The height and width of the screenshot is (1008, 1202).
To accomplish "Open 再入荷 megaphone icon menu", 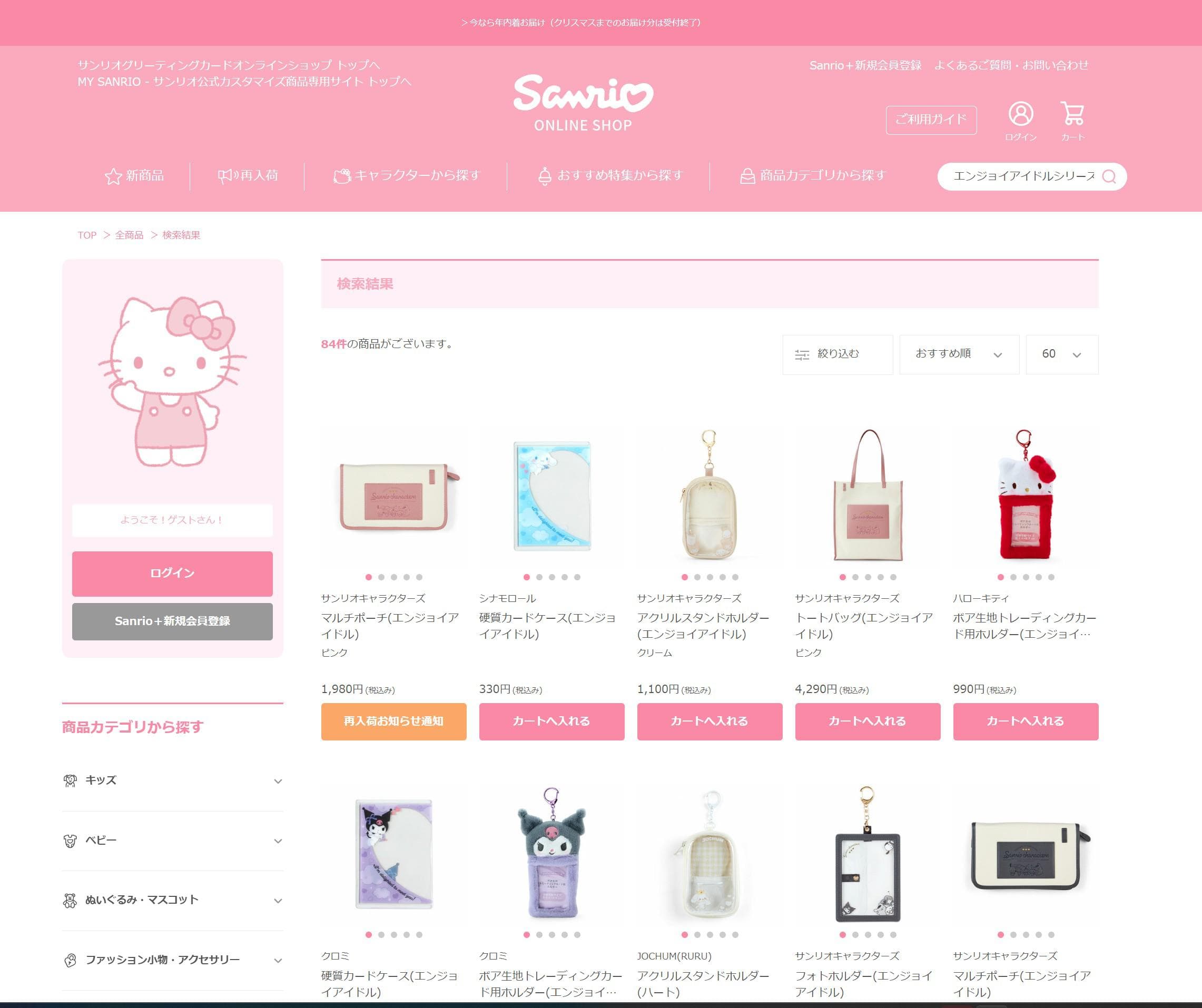I will (228, 176).
